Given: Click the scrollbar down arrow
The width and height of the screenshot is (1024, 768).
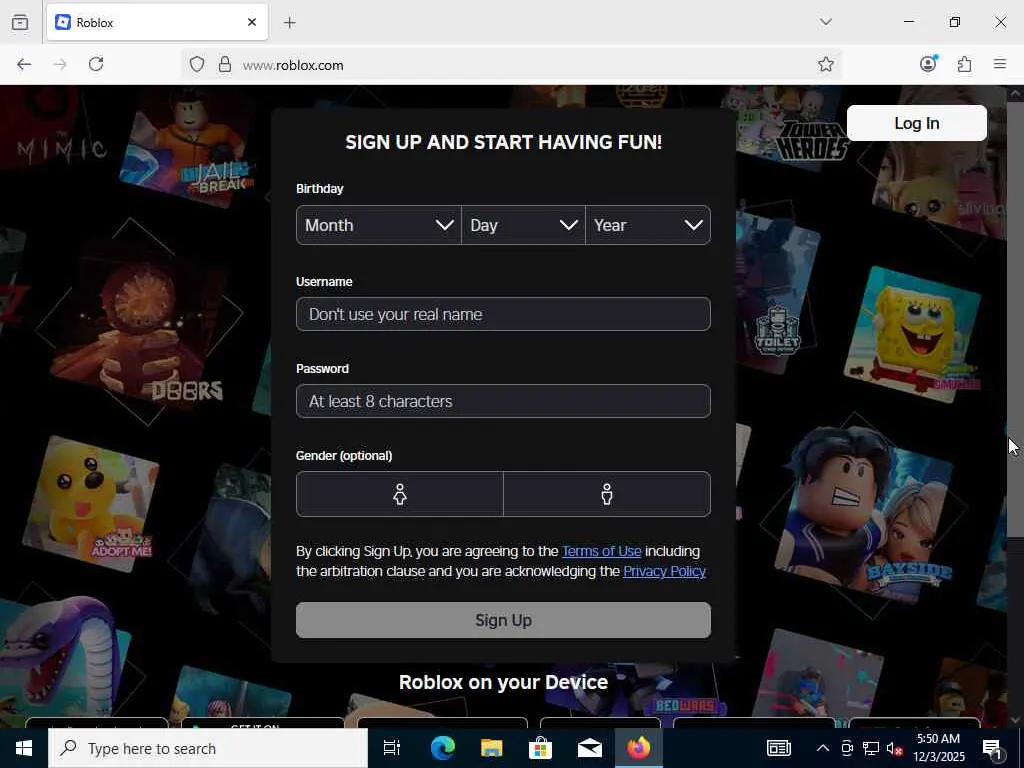Looking at the screenshot, I should (x=1014, y=719).
